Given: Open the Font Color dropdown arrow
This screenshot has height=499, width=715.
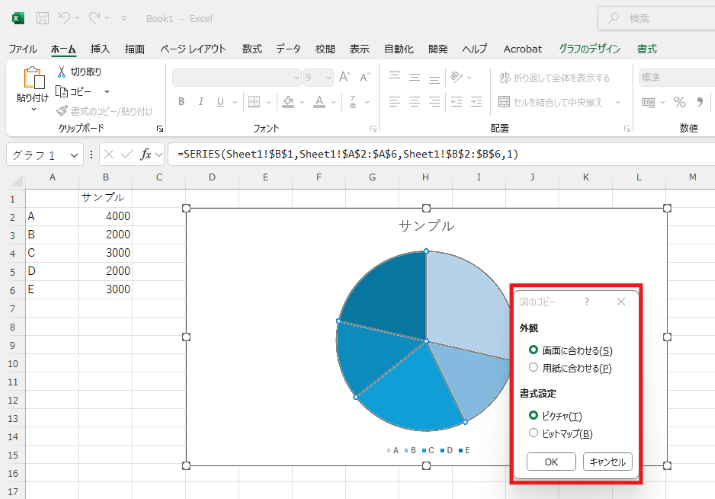Looking at the screenshot, I should tap(333, 102).
